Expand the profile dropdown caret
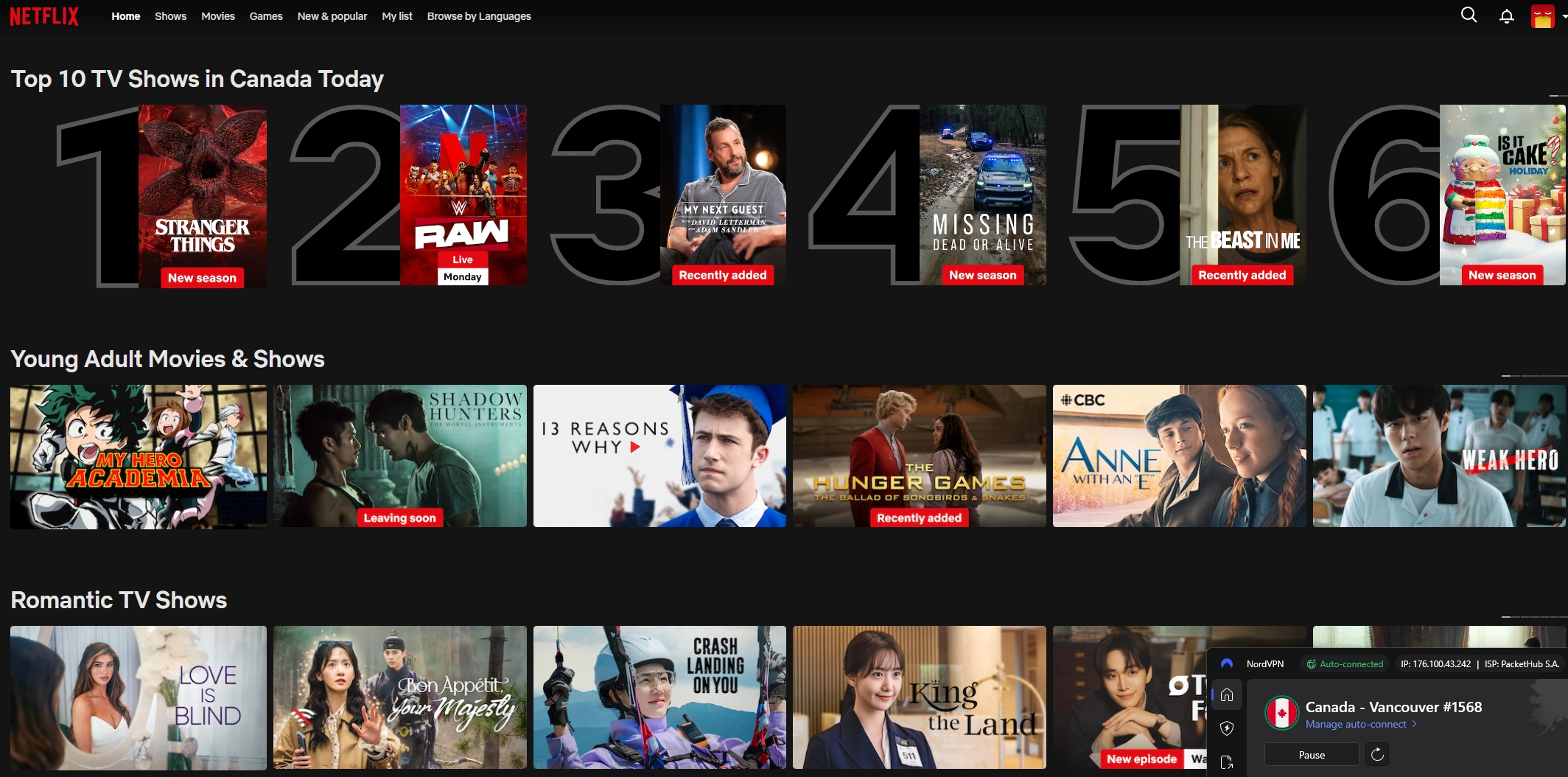The width and height of the screenshot is (1568, 777). 1564,15
